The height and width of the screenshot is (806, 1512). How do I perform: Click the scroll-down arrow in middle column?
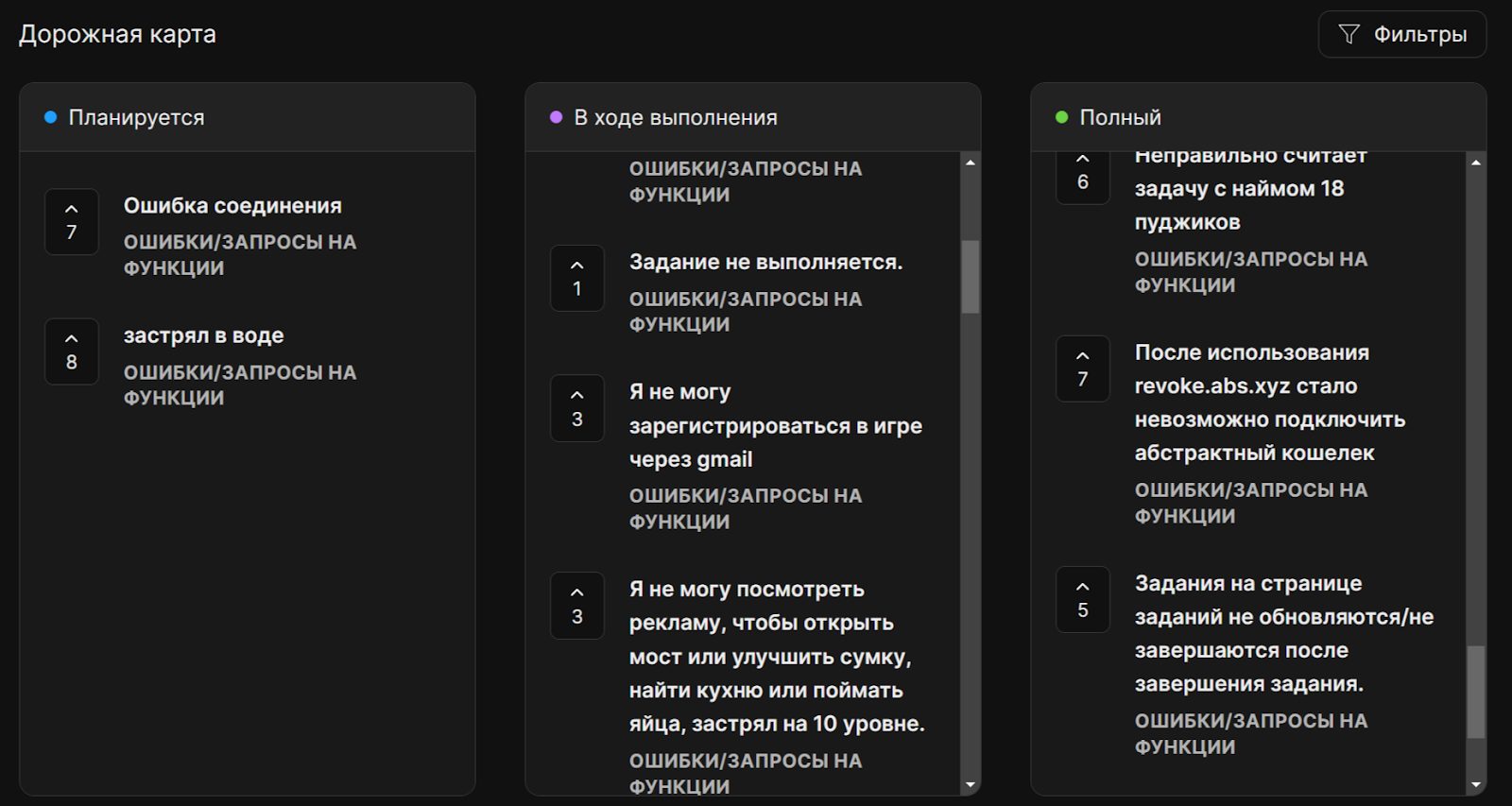click(971, 785)
